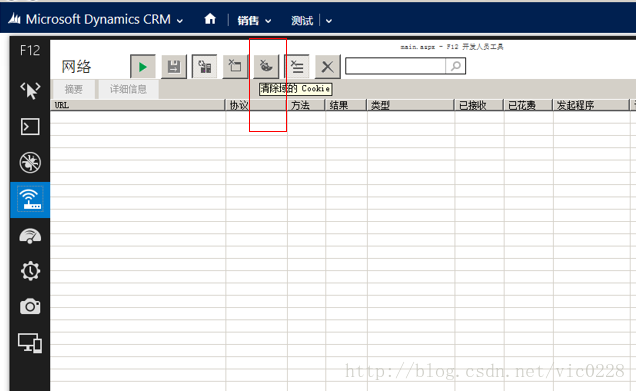
Task: Click the clear domain cookies icon
Action: (266, 67)
